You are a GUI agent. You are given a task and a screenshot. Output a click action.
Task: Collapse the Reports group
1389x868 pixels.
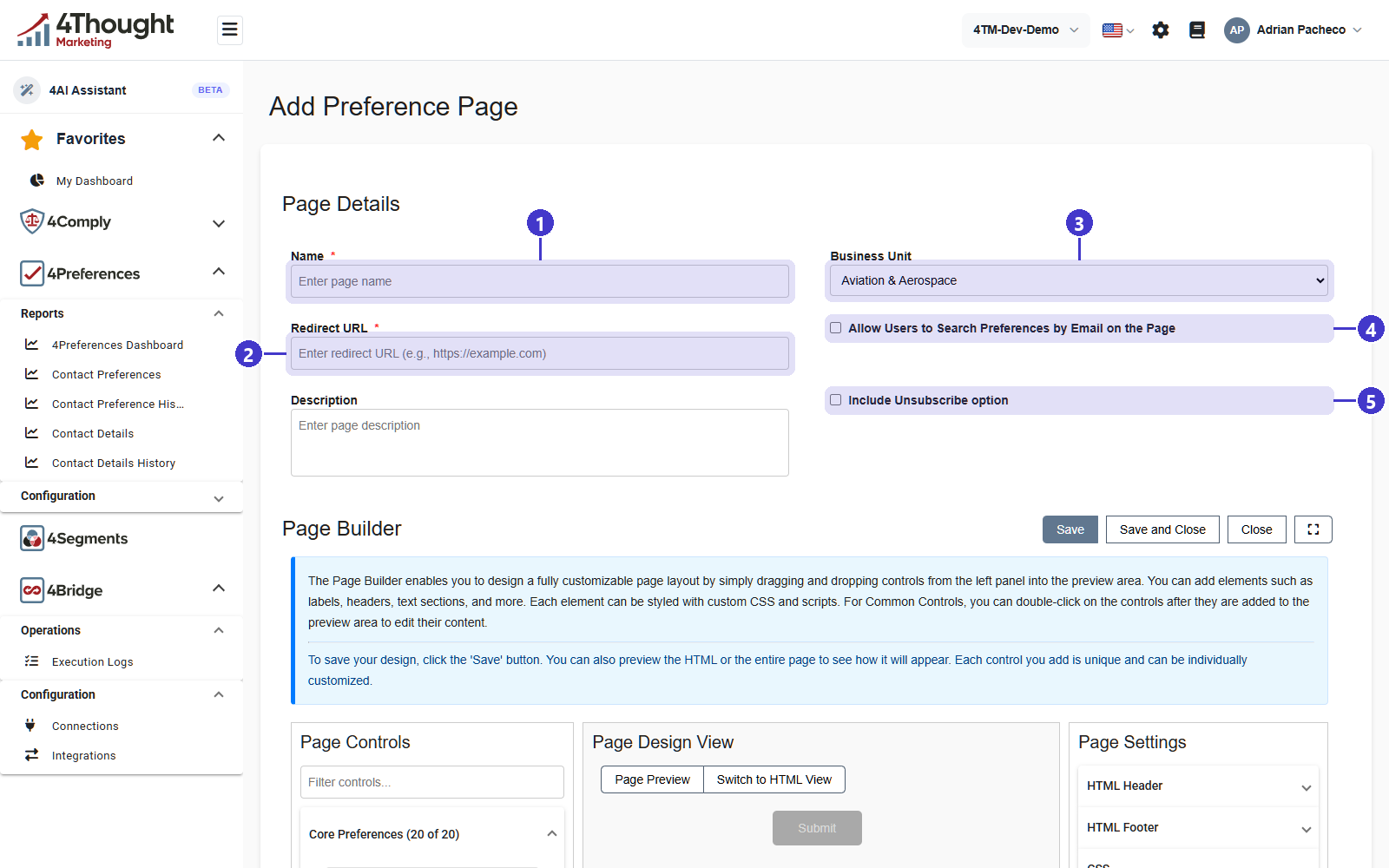pyautogui.click(x=219, y=314)
